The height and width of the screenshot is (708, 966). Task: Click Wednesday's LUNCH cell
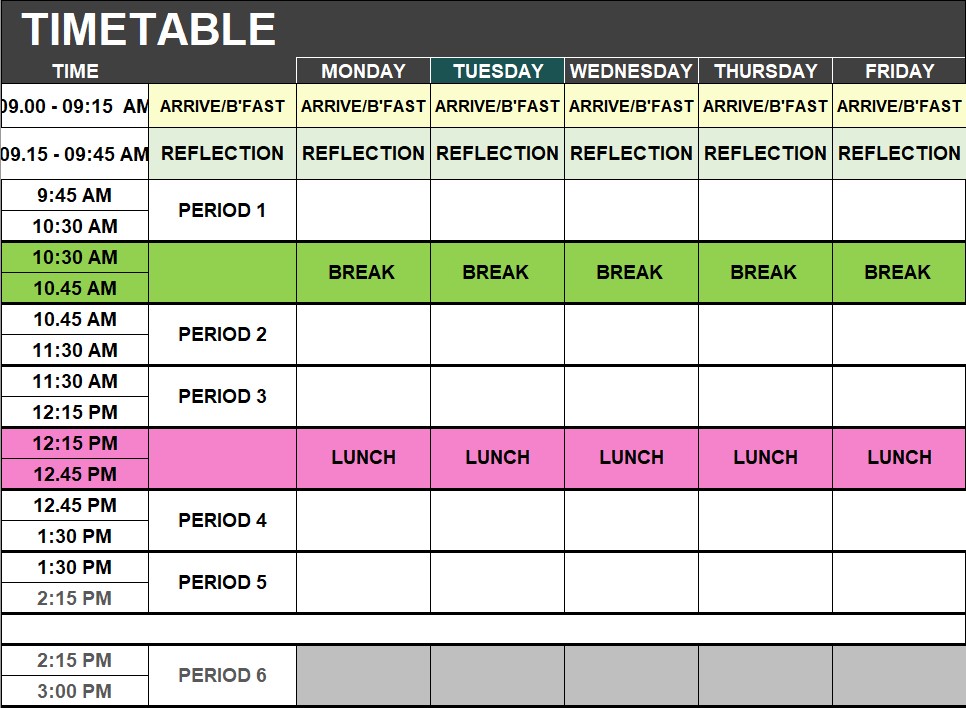pyautogui.click(x=631, y=457)
